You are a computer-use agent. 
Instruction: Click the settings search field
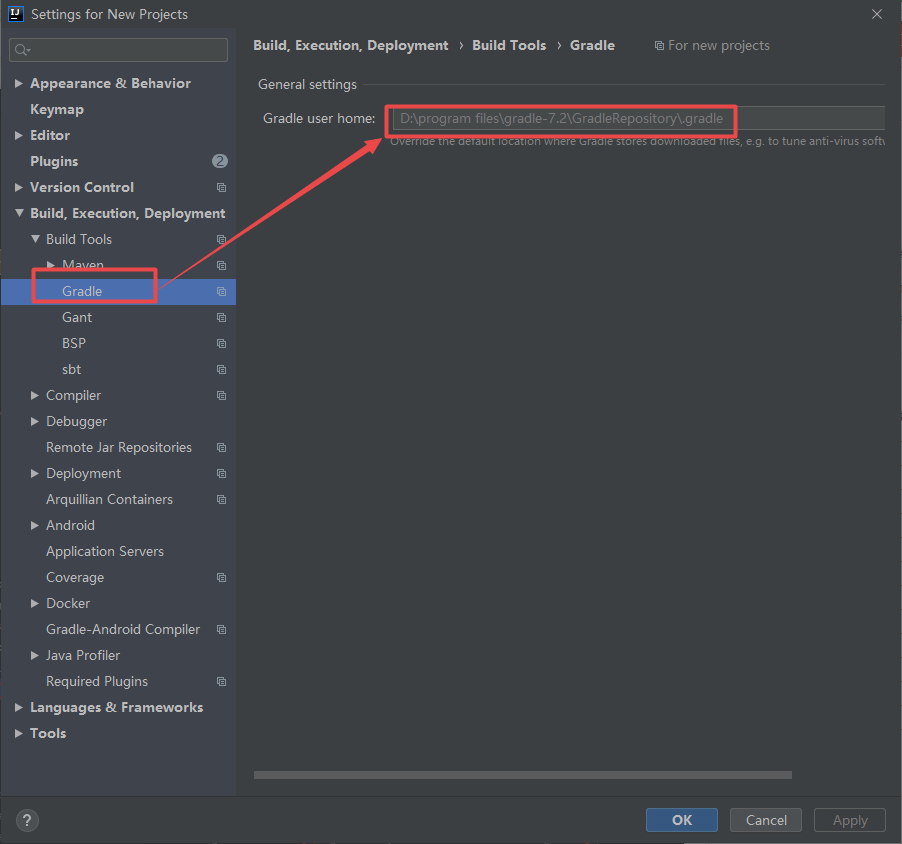(119, 50)
